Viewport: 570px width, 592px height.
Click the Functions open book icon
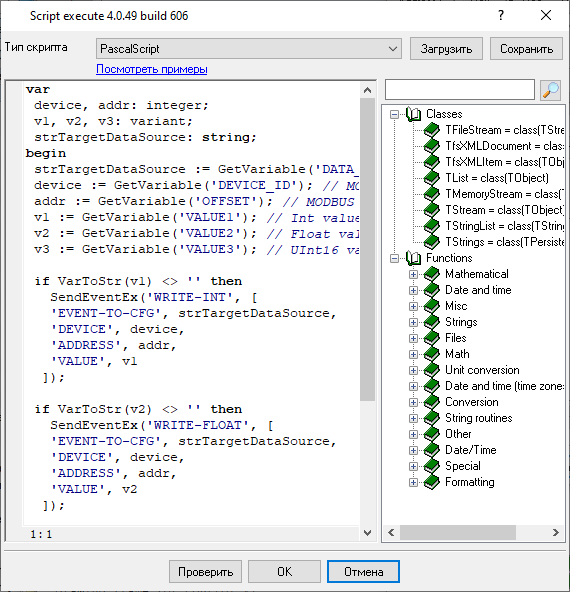pos(413,258)
